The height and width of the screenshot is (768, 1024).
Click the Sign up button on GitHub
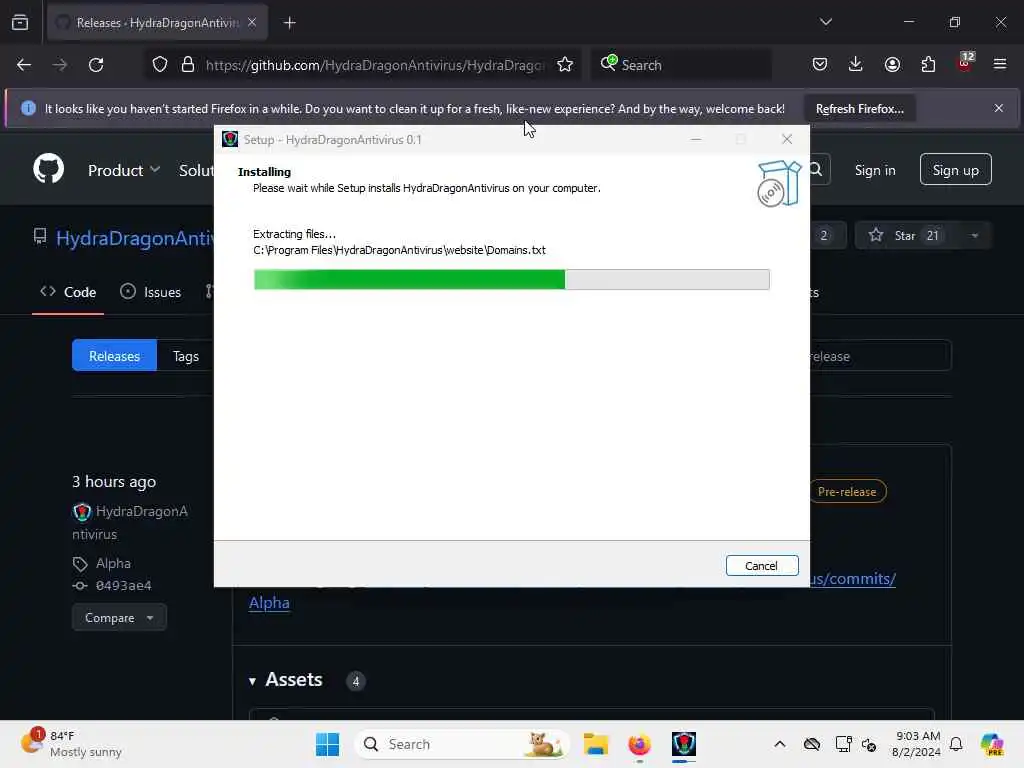click(955, 170)
